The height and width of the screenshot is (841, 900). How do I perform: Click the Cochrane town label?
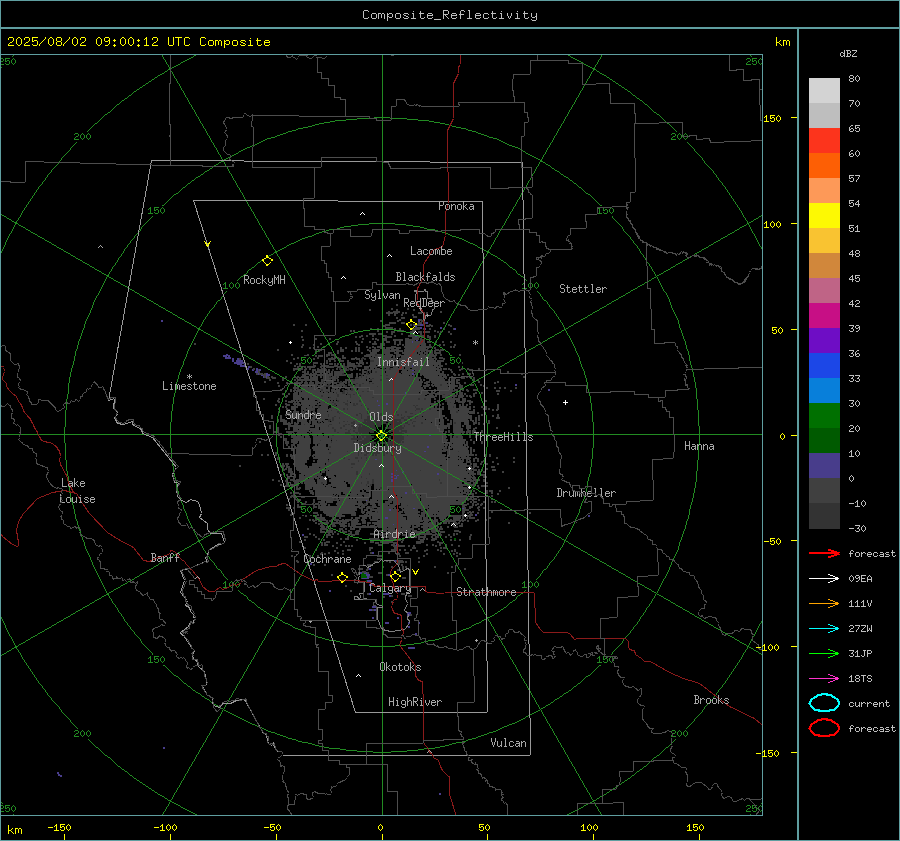coord(327,559)
